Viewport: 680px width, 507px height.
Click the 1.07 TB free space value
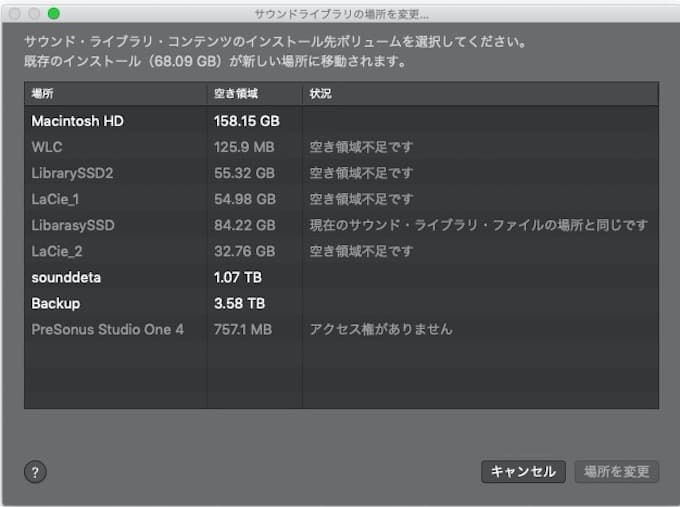238,277
